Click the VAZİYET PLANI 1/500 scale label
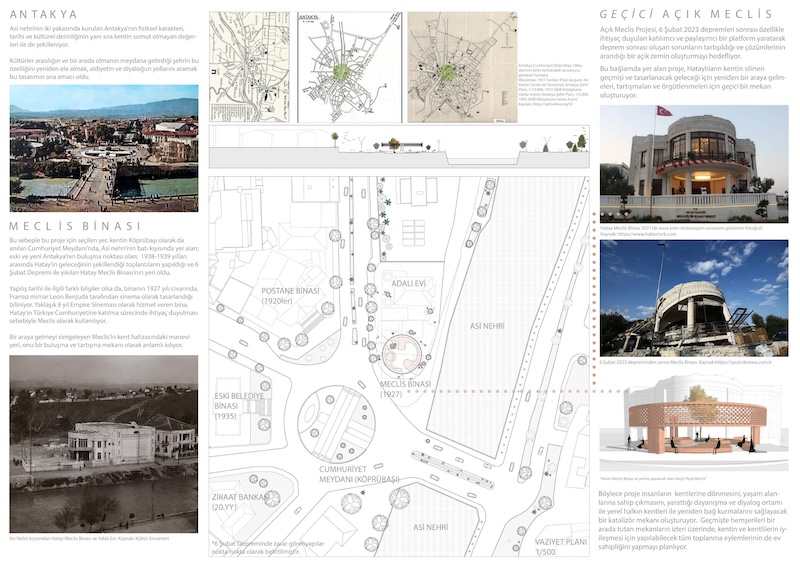Viewport: 800px width, 565px height. click(560, 547)
